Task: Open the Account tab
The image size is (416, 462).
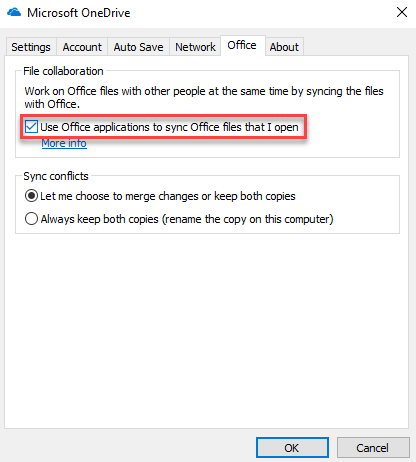Action: coord(82,47)
